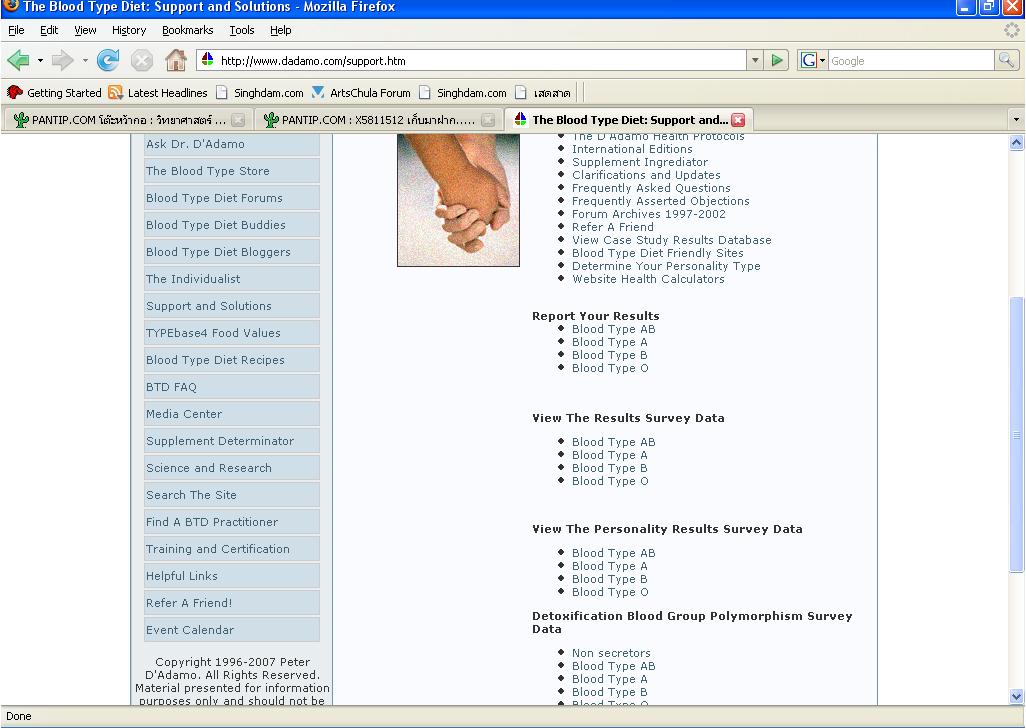The height and width of the screenshot is (728, 1026).
Task: Open the search engine selector dropdown
Action: [823, 61]
